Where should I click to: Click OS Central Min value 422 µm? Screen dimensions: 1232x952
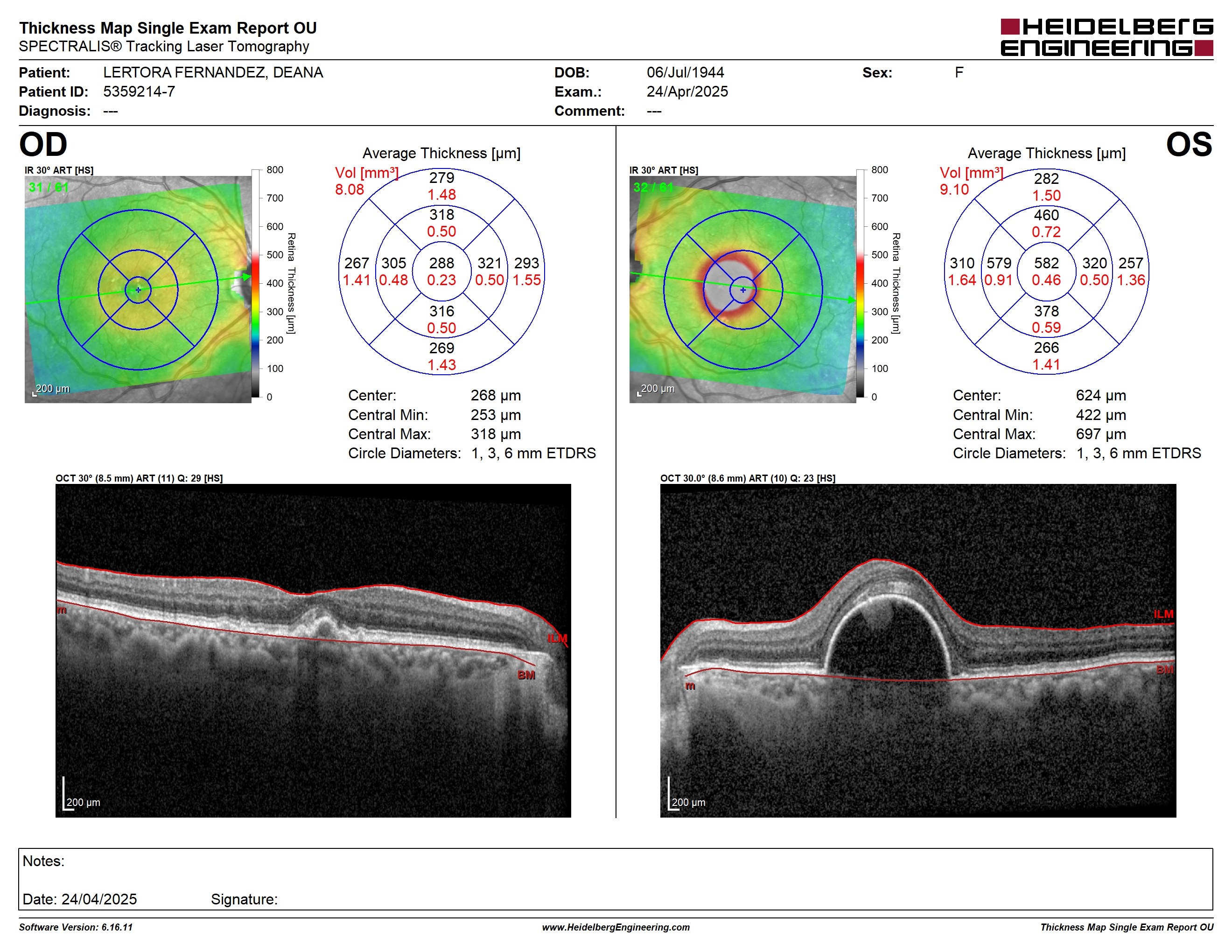(1101, 415)
